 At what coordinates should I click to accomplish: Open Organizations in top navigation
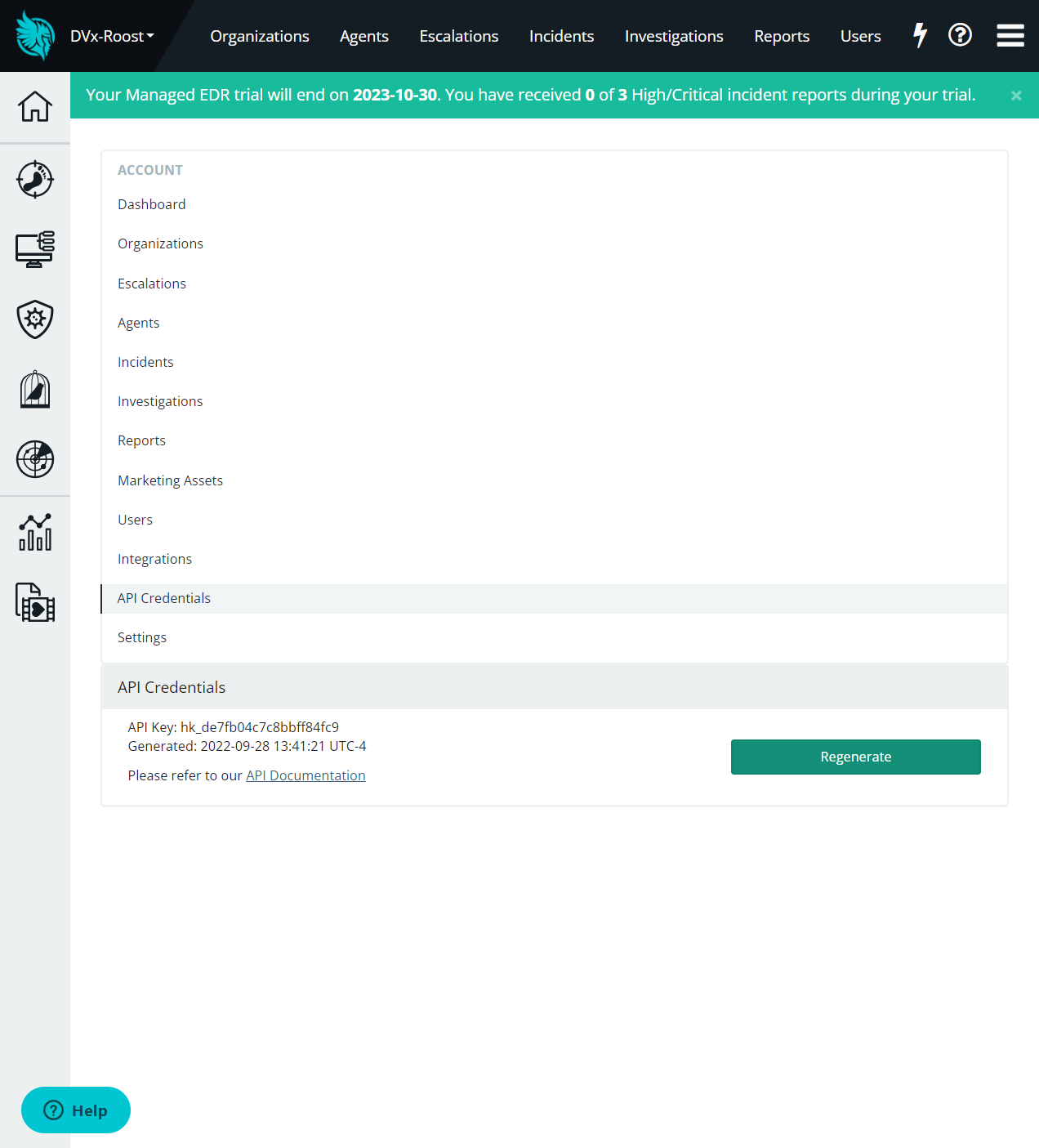[x=260, y=36]
